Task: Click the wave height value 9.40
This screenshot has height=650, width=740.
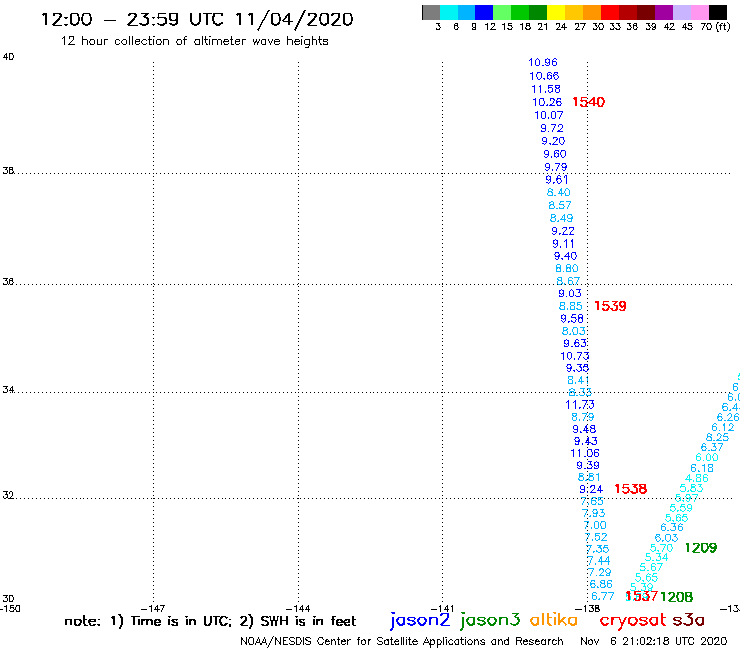Action: click(x=565, y=256)
